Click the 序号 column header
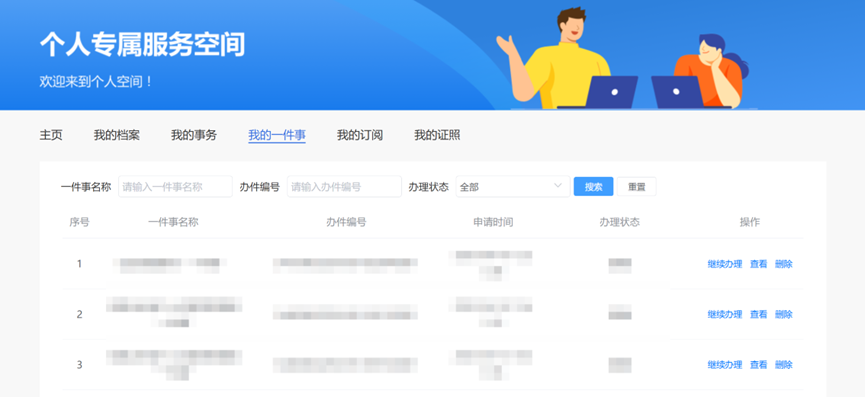Viewport: 865px width, 397px height. (79, 222)
